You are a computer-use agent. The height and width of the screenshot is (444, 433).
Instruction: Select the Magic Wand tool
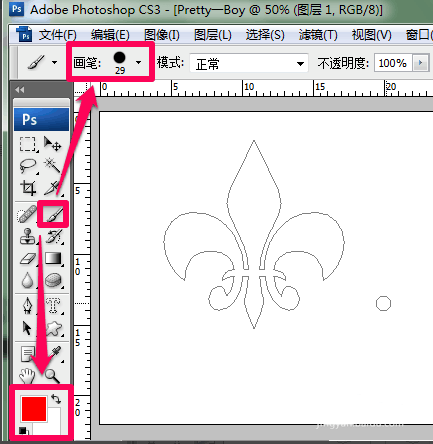pos(52,166)
